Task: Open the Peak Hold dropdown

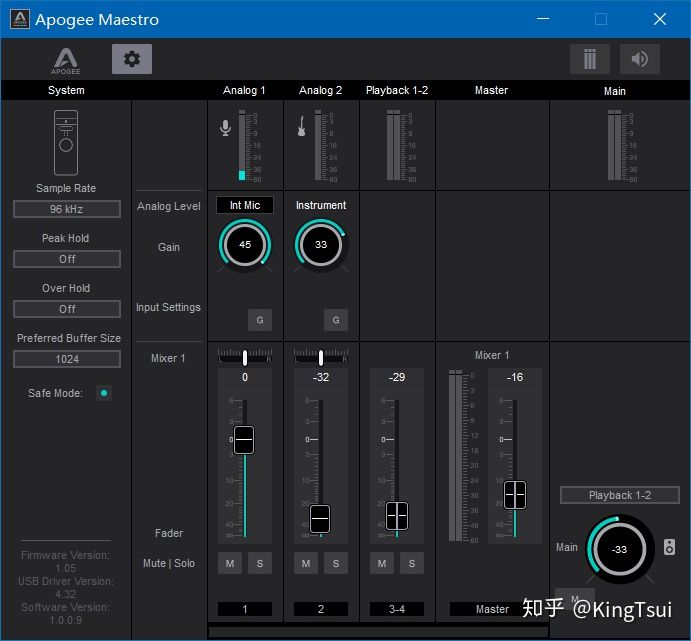Action: 66,259
